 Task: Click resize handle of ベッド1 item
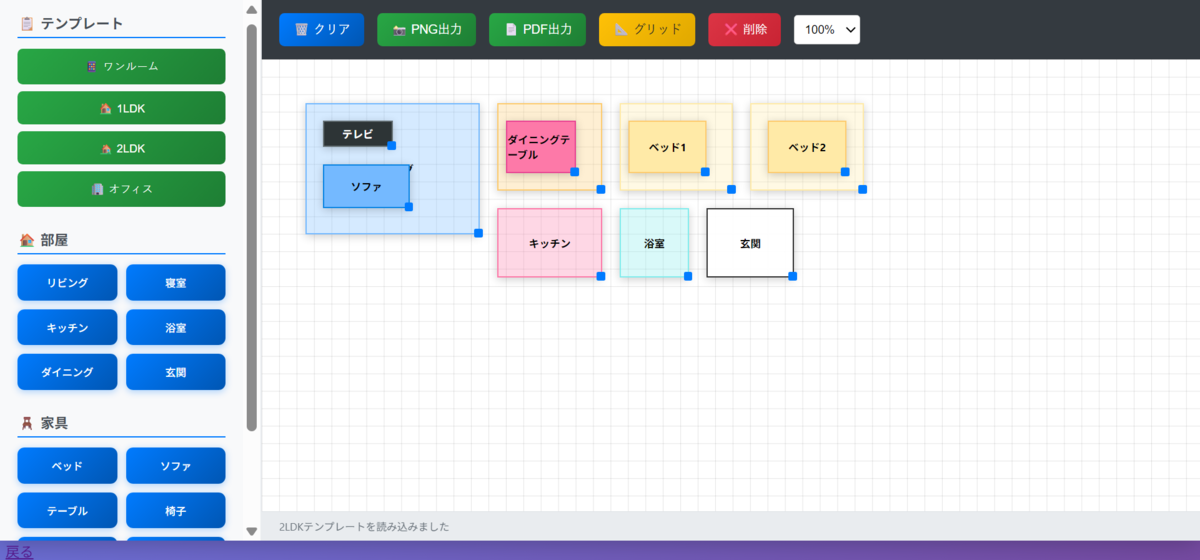[x=705, y=172]
